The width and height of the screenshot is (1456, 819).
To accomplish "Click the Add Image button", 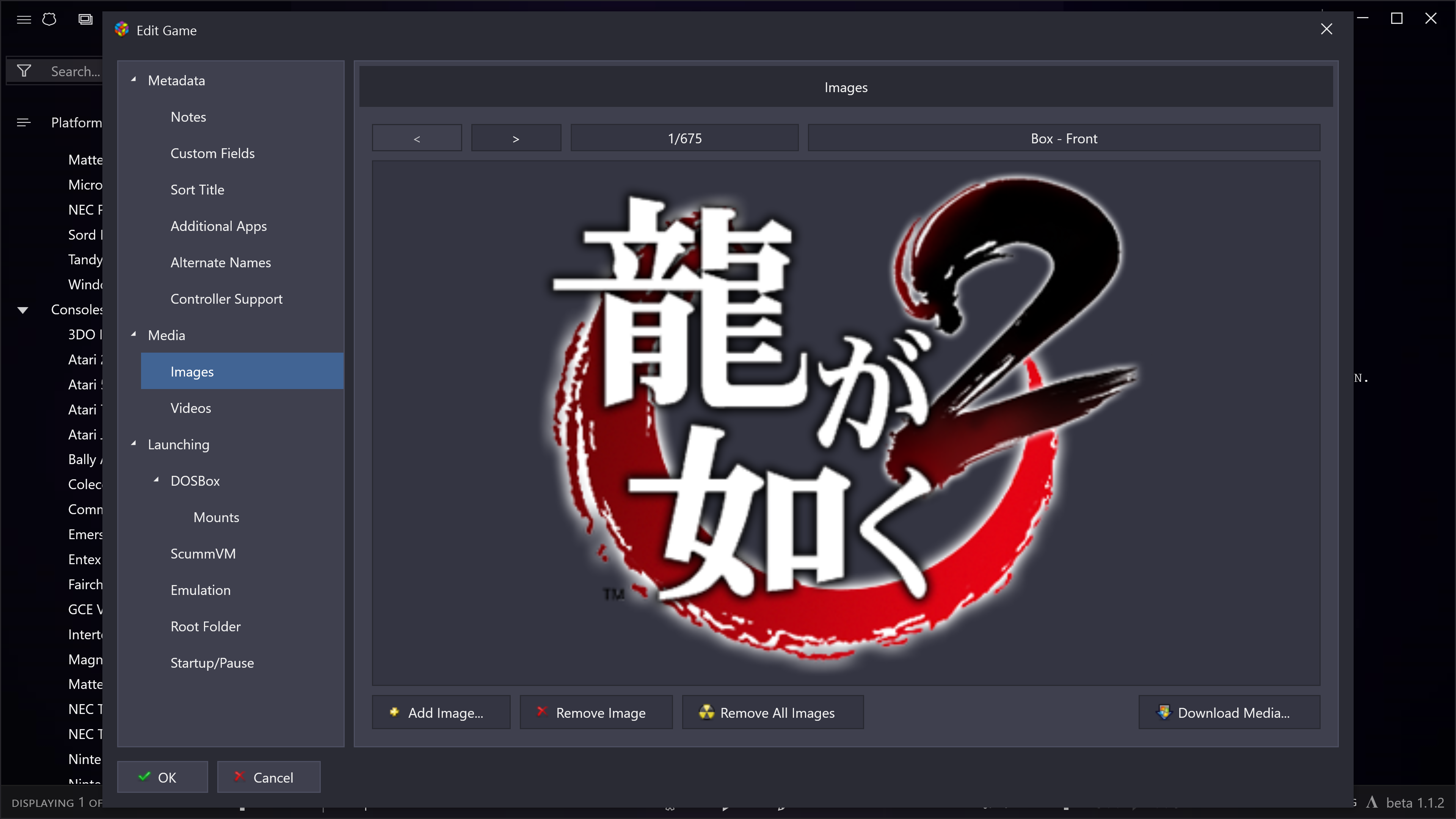I will pos(441,712).
